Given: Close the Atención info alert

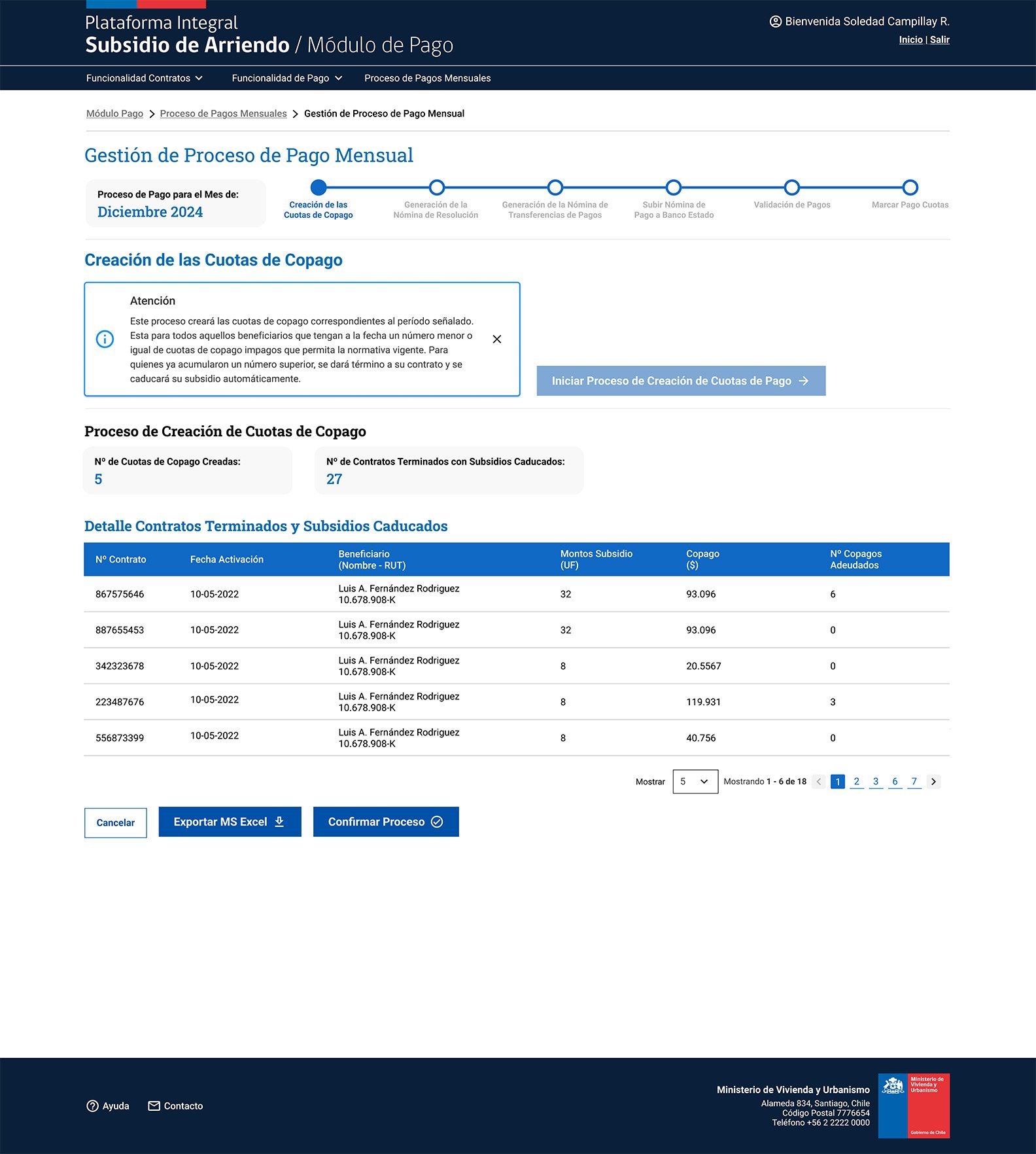Looking at the screenshot, I should pos(497,339).
